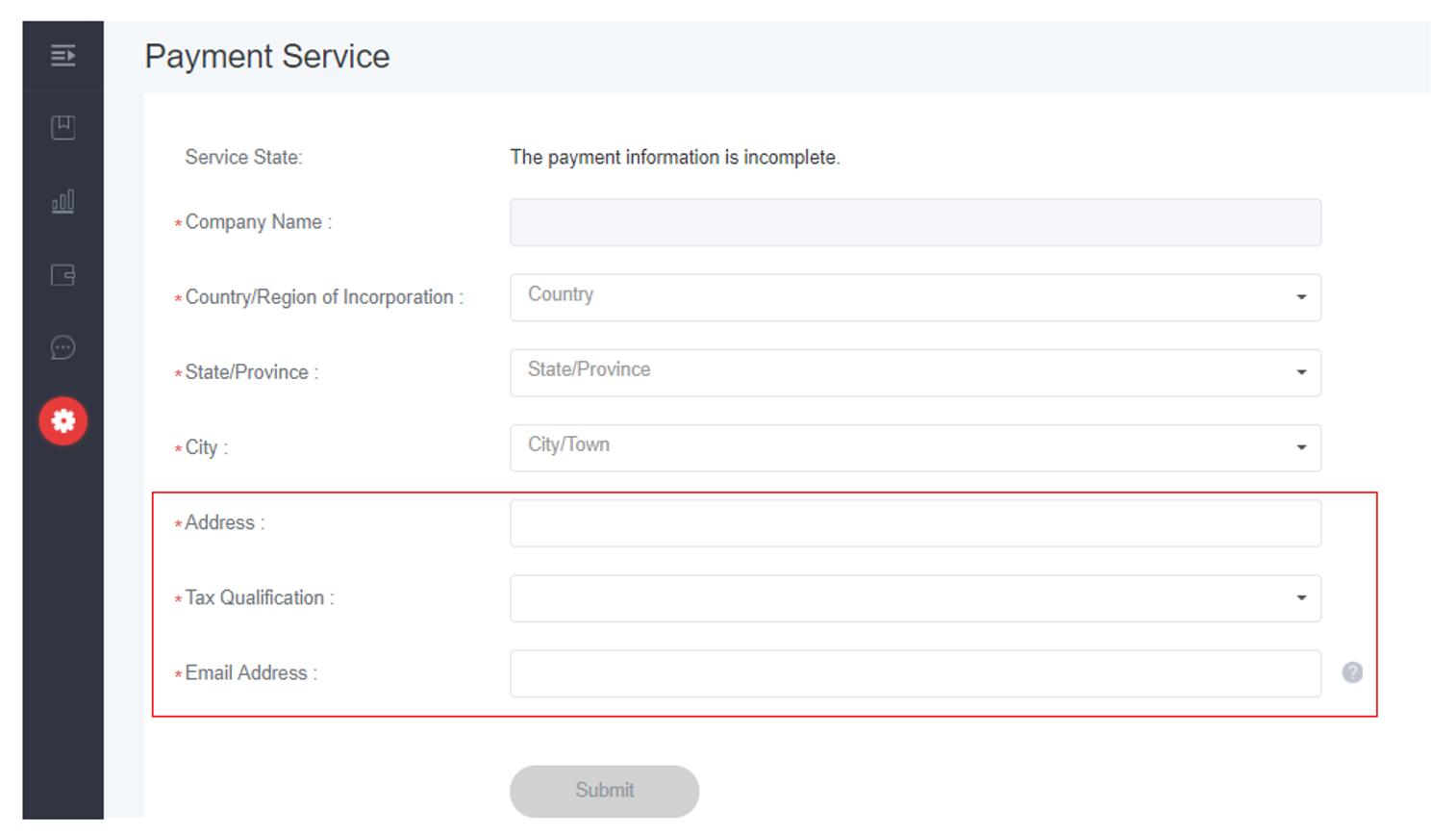Collapse the left sidebar menu

[x=63, y=57]
